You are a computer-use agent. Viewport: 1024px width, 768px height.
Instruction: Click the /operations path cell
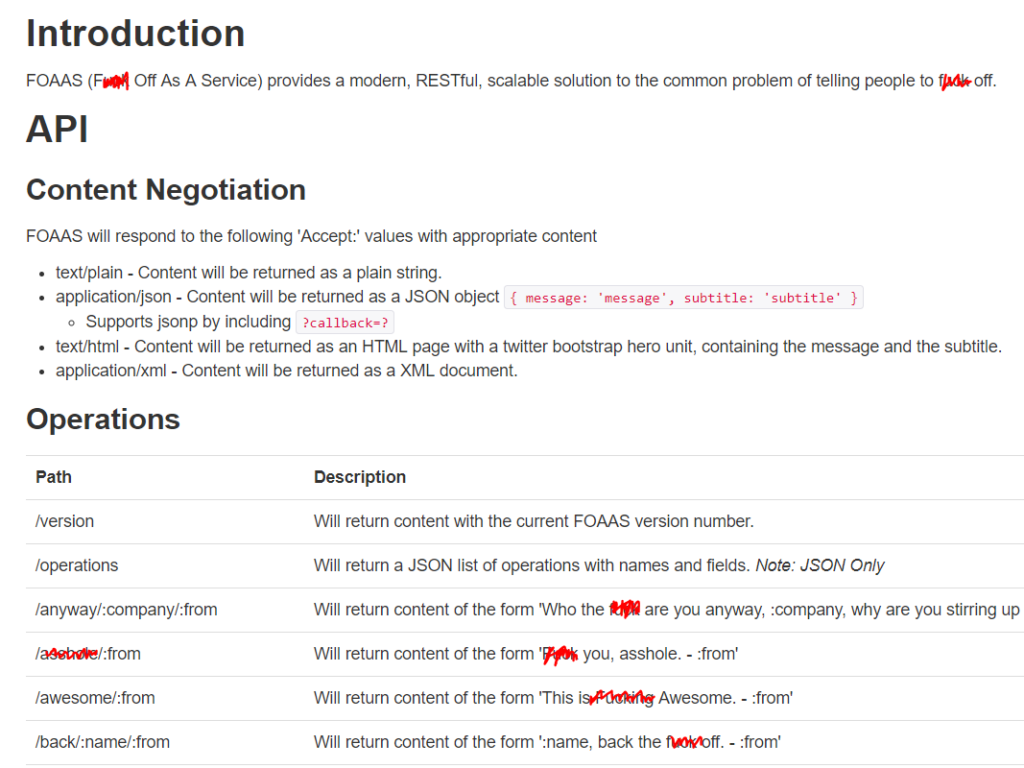[x=77, y=565]
